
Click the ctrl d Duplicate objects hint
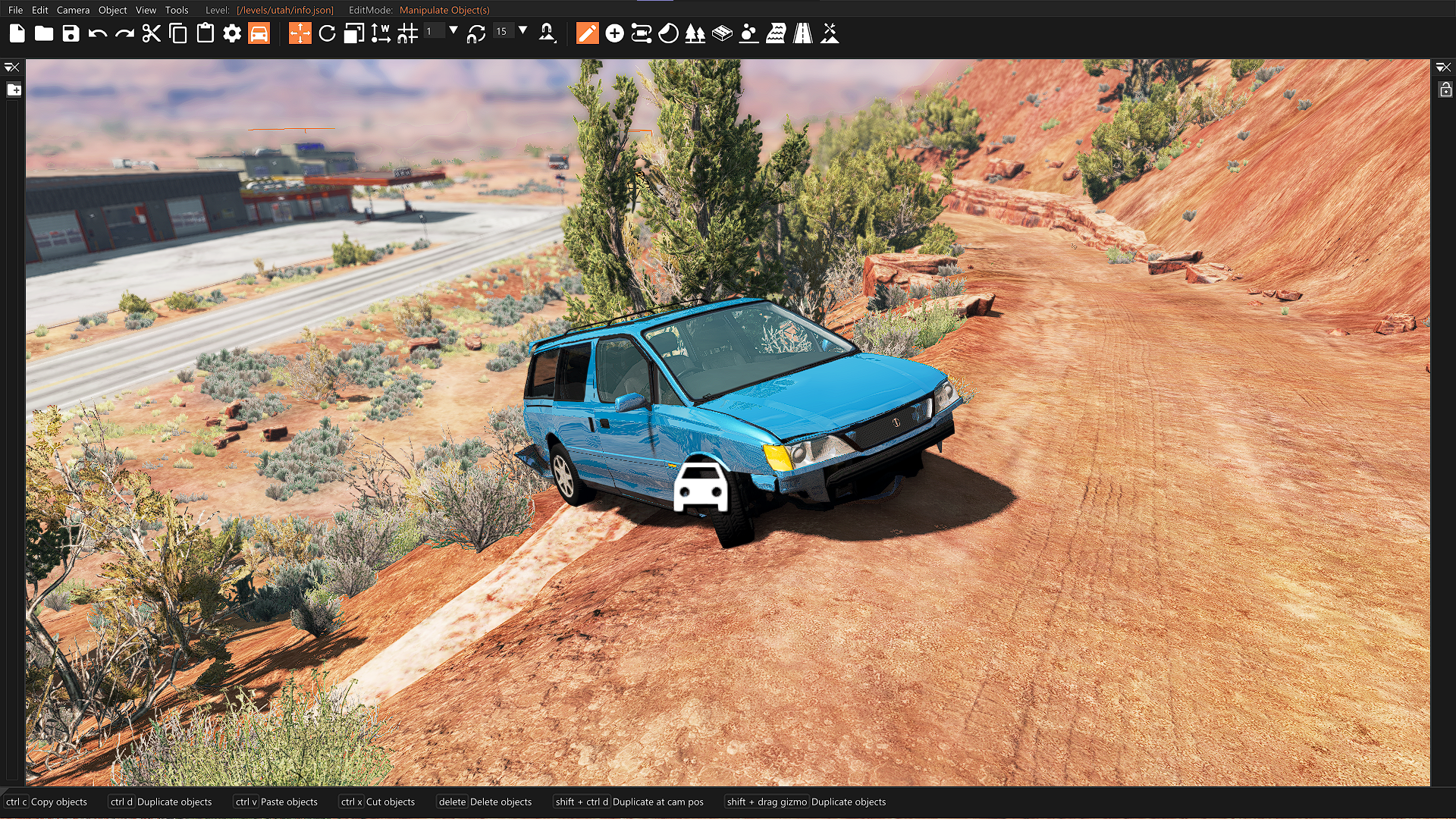[161, 802]
